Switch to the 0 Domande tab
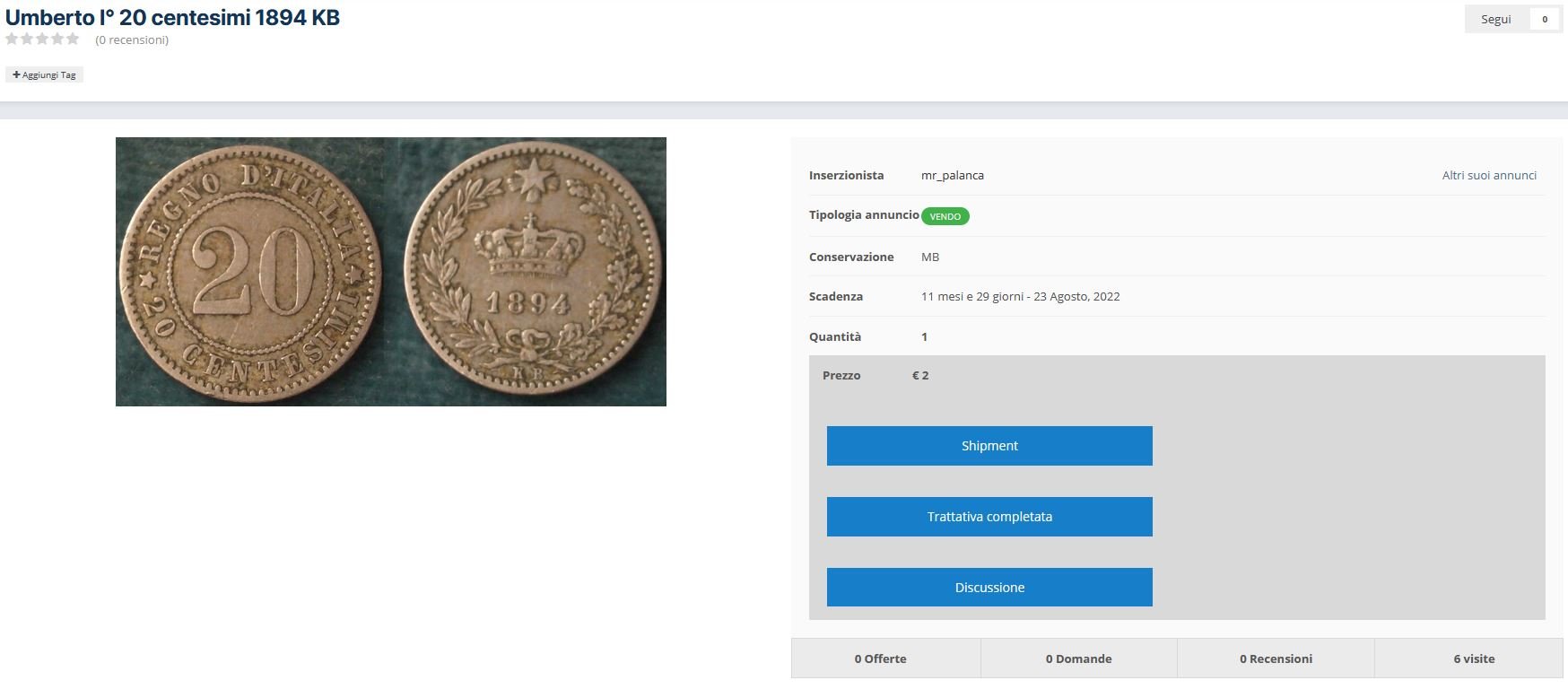The image size is (1568, 689). click(x=1078, y=658)
